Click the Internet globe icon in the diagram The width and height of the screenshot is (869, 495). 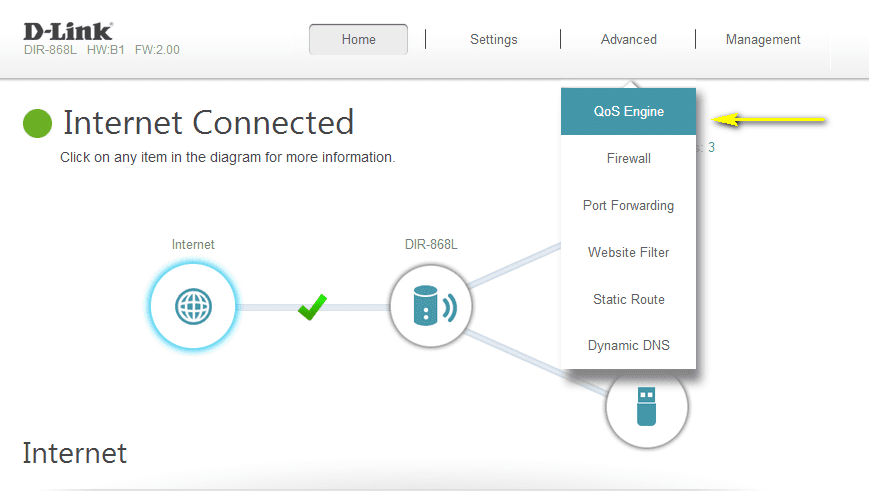[193, 307]
